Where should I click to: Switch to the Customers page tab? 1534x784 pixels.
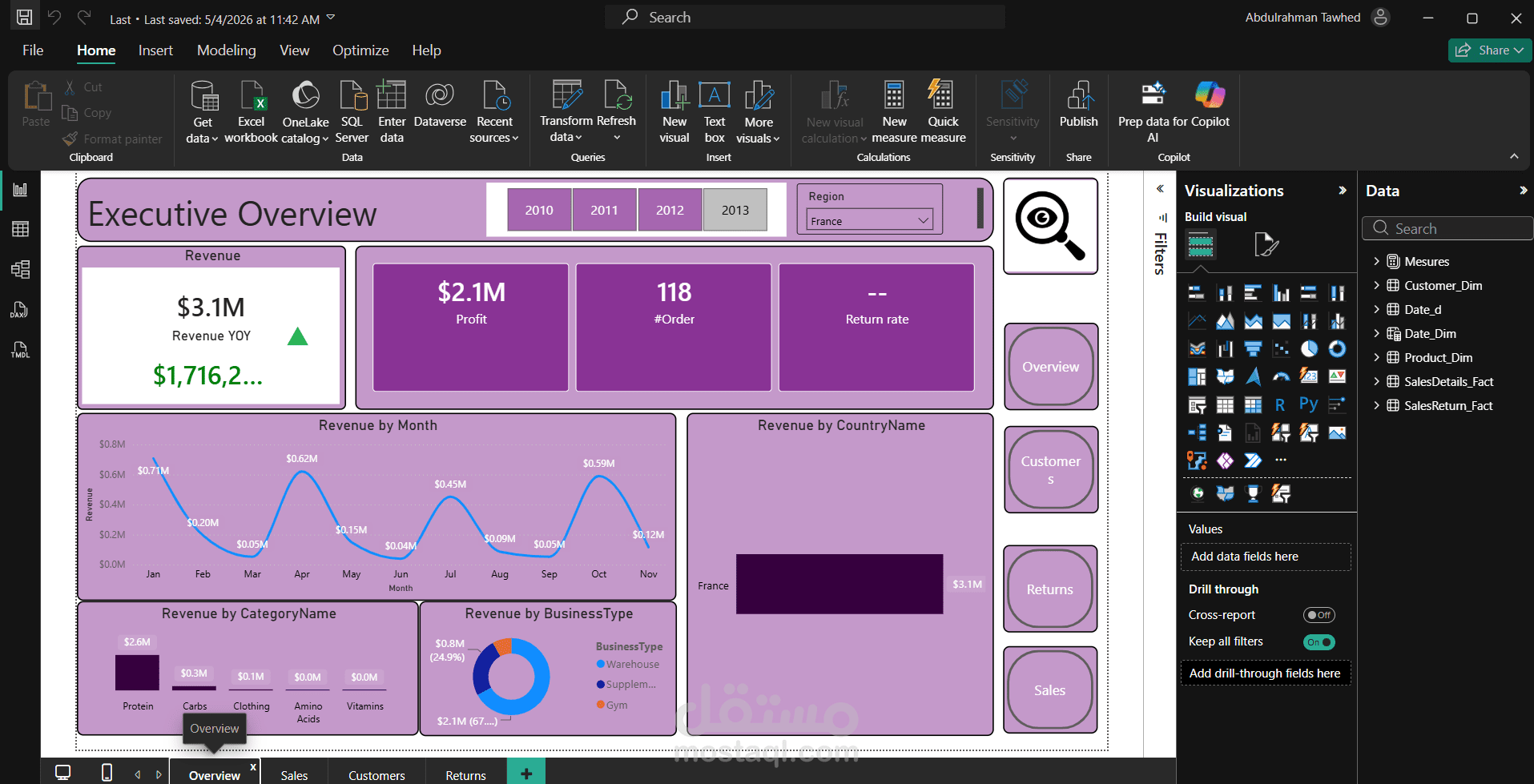(x=376, y=775)
